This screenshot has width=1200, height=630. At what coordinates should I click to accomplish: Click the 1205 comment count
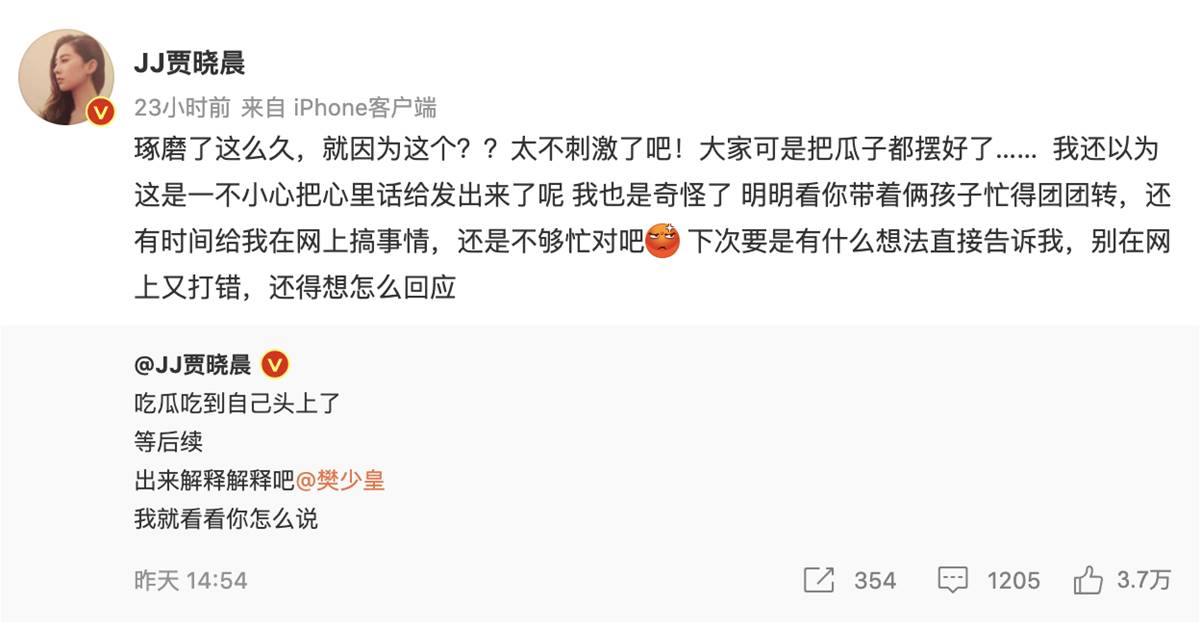point(1014,580)
